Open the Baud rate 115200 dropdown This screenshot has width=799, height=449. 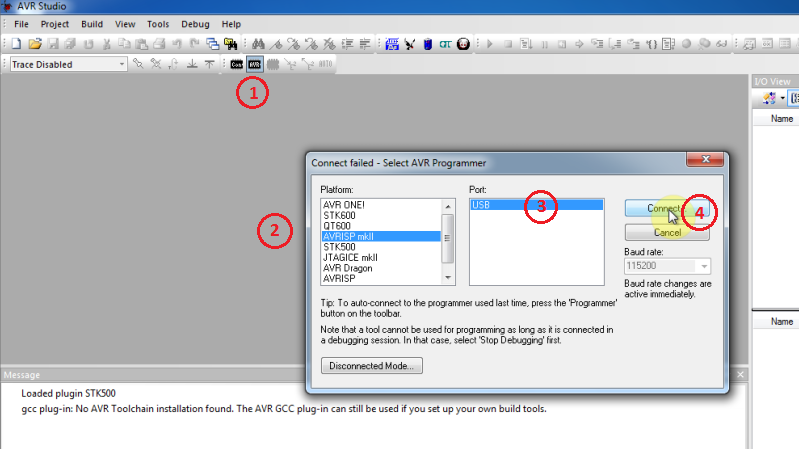(704, 266)
